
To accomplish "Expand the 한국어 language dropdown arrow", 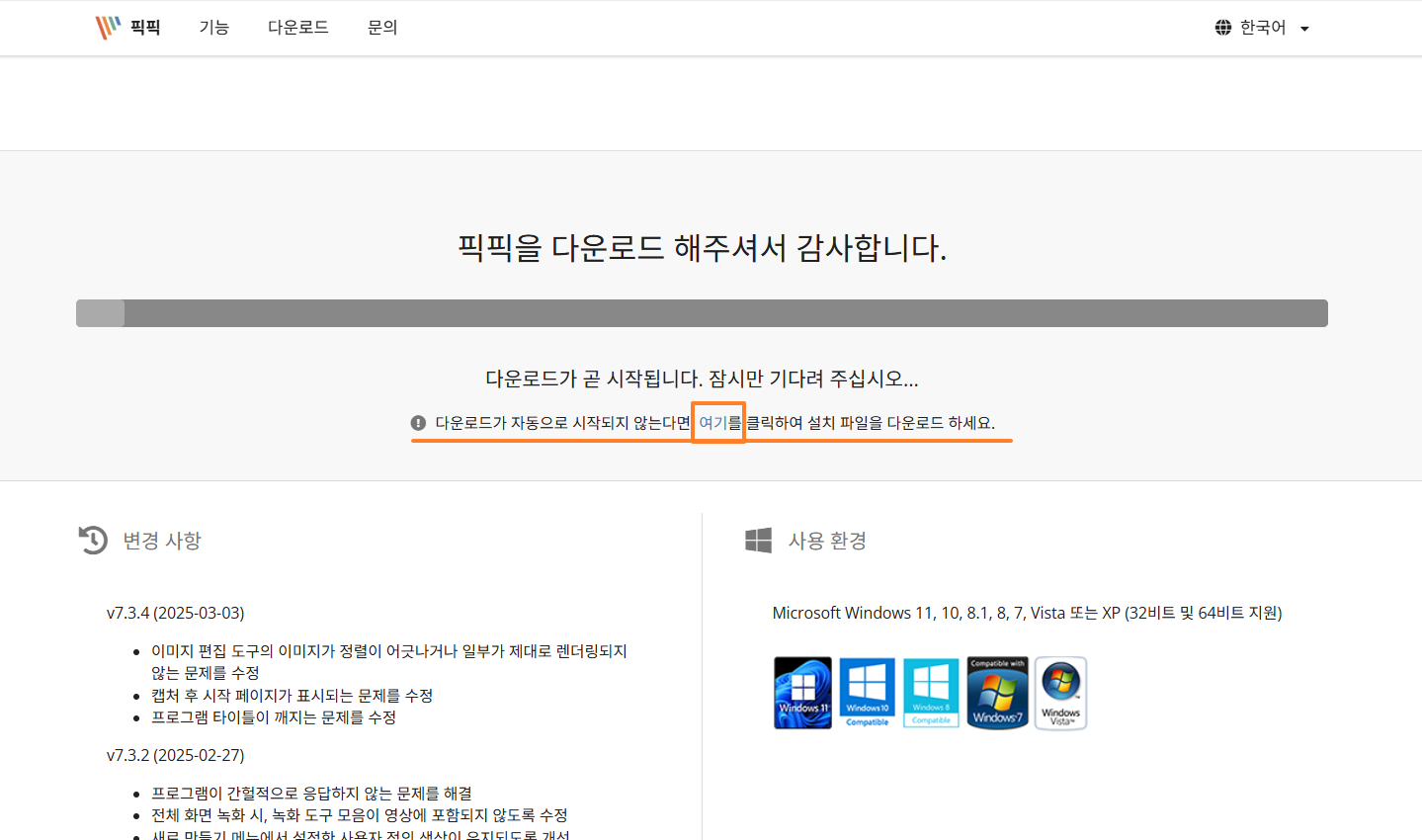I will [1304, 29].
